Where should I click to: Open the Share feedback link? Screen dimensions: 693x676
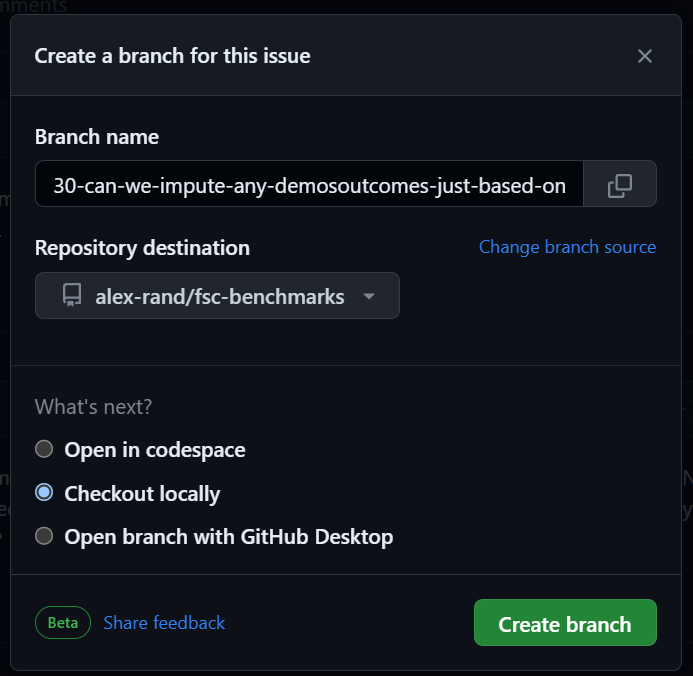[164, 623]
